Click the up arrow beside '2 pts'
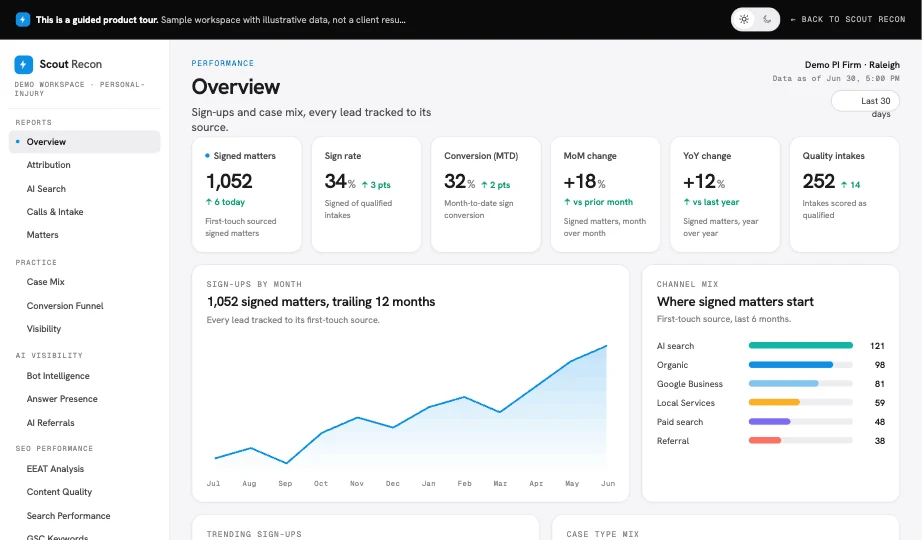Screen dimensions: 924x540 point(484,185)
